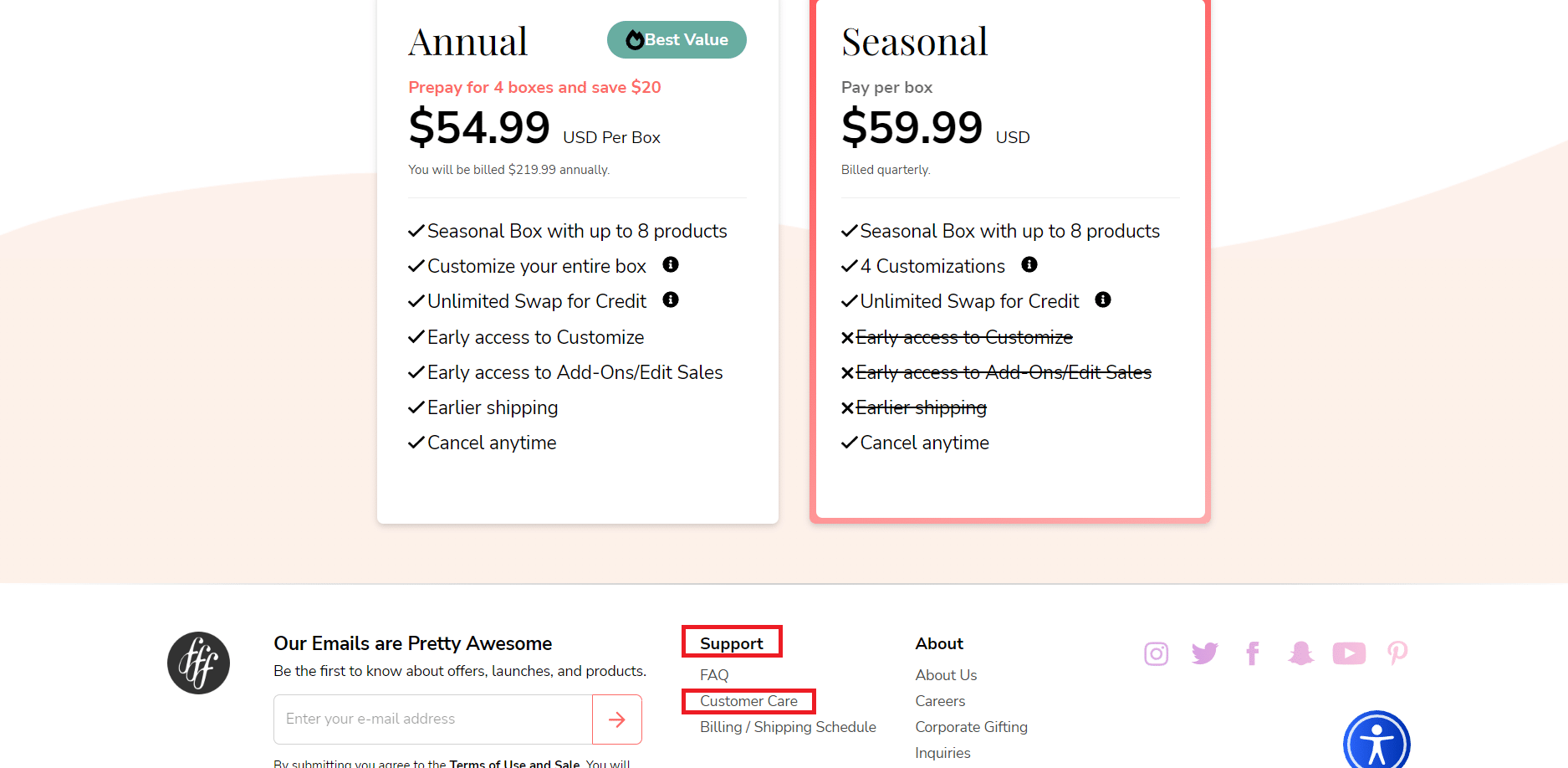Visit the Pinterest icon

tap(1397, 653)
